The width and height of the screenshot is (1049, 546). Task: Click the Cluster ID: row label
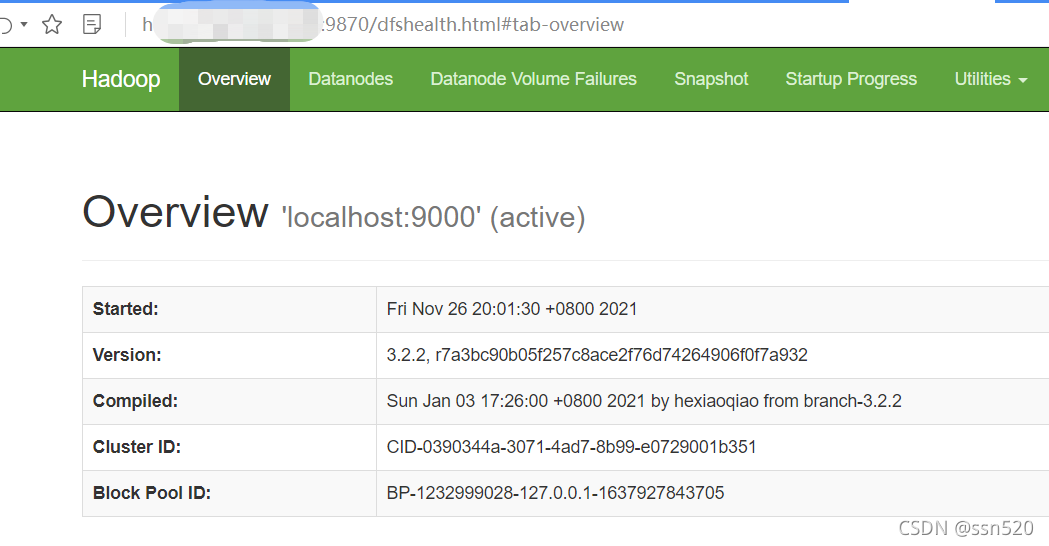click(137, 447)
